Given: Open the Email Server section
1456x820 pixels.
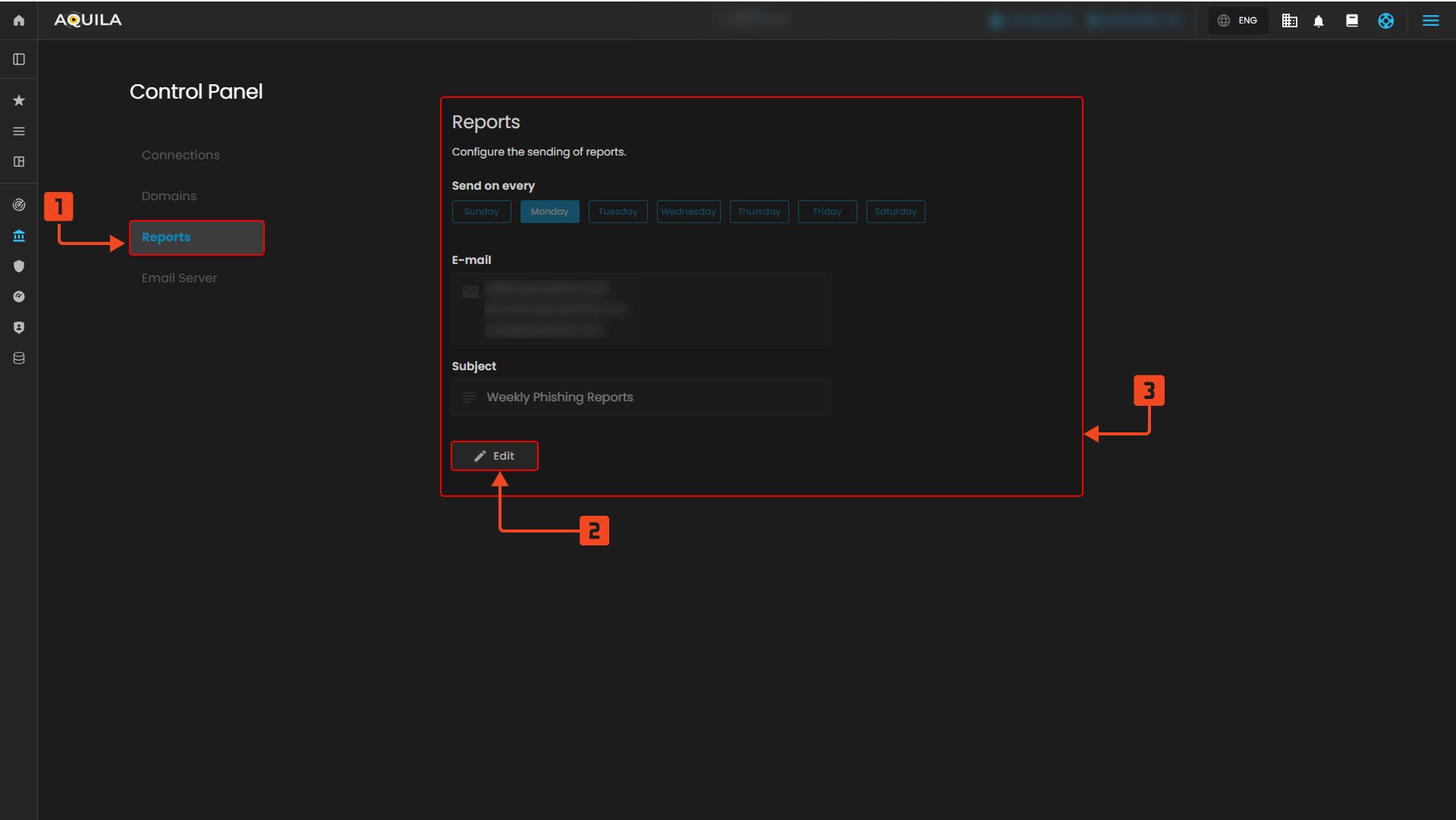Looking at the screenshot, I should (x=179, y=278).
